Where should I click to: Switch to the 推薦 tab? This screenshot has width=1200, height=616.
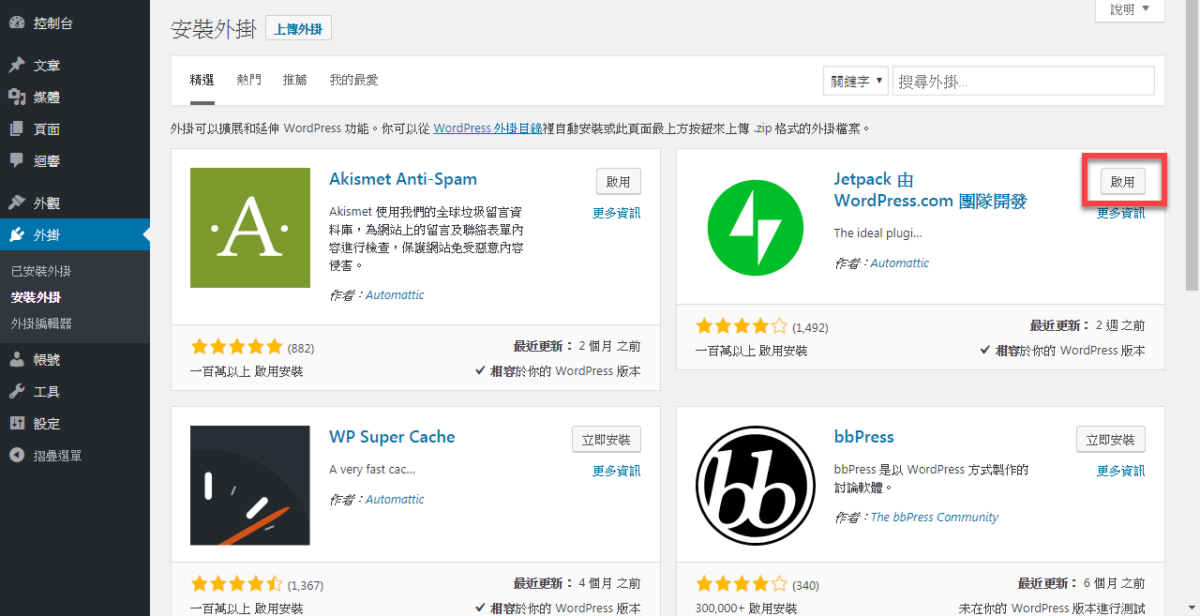tap(295, 80)
